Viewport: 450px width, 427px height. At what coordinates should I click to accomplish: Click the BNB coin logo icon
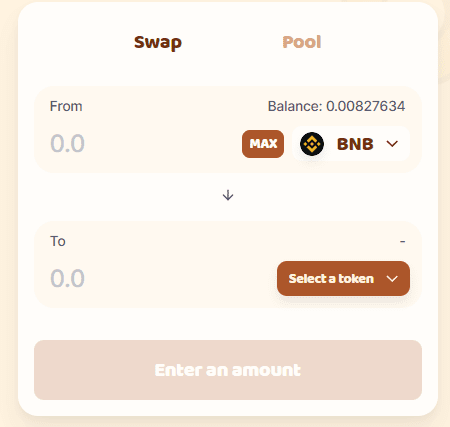point(312,144)
